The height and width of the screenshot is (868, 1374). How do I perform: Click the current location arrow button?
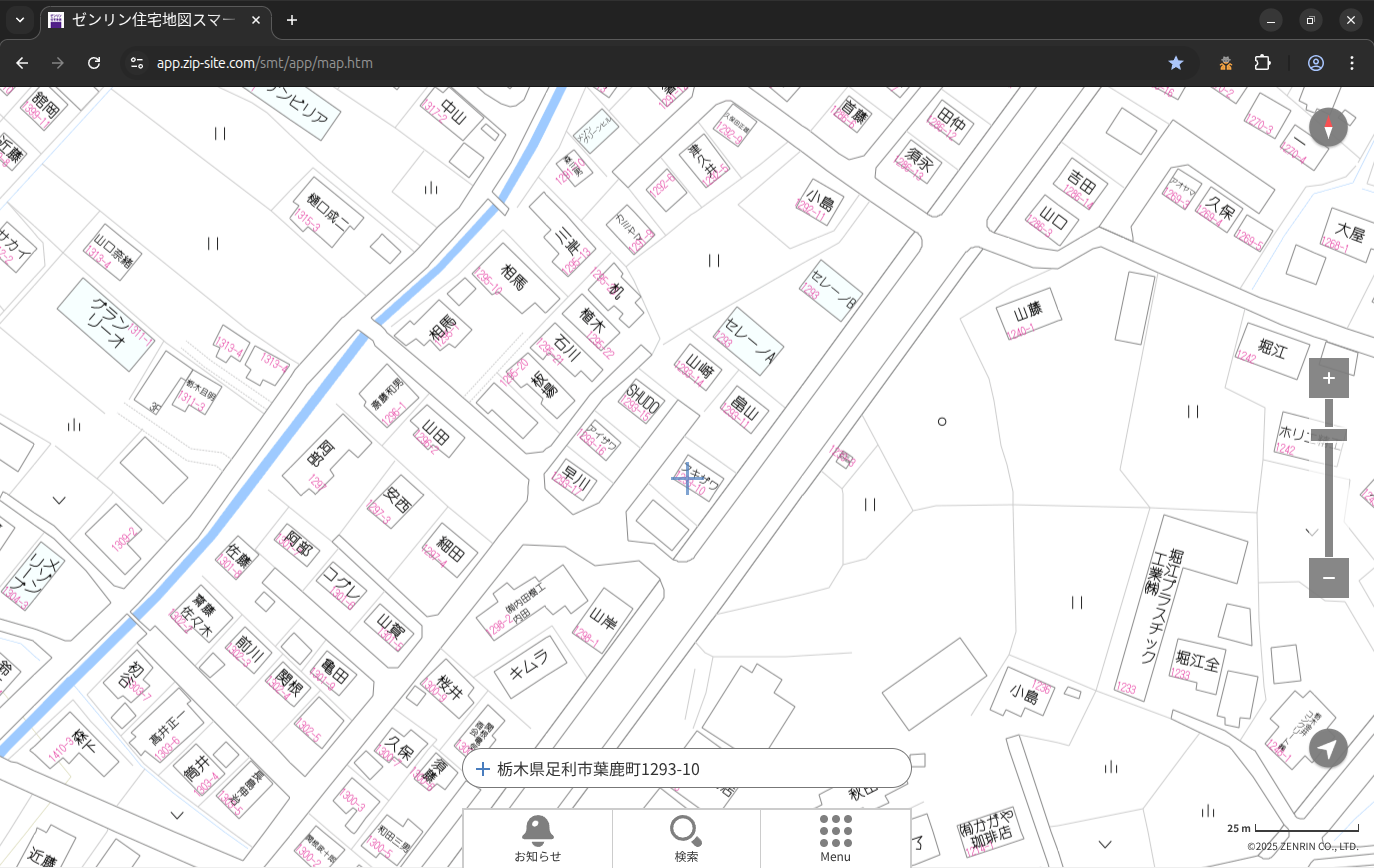(x=1328, y=748)
